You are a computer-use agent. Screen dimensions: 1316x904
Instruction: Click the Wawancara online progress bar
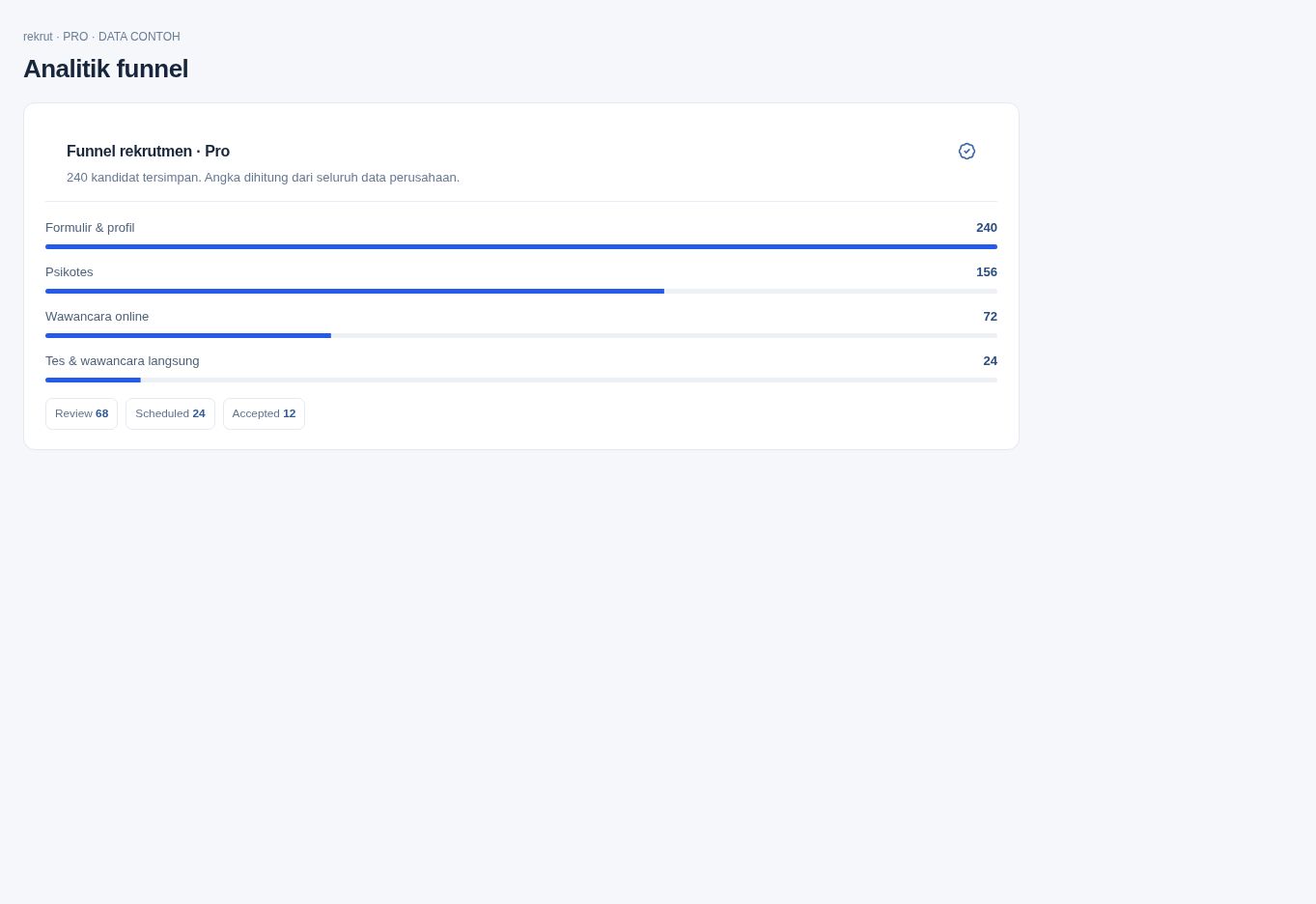[521, 336]
